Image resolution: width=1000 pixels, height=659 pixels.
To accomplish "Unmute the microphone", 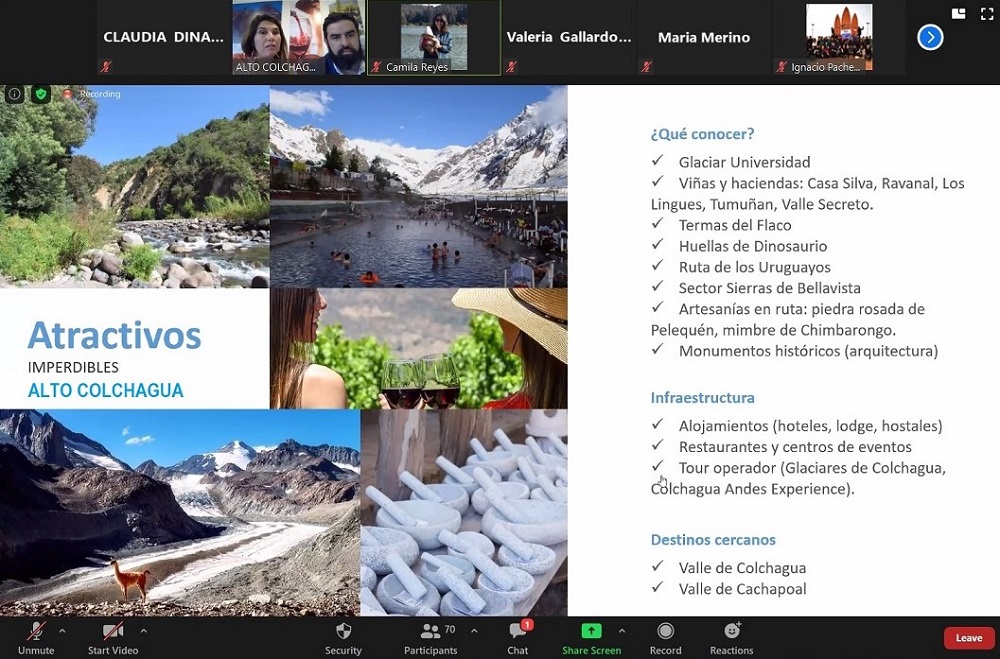I will click(x=36, y=637).
